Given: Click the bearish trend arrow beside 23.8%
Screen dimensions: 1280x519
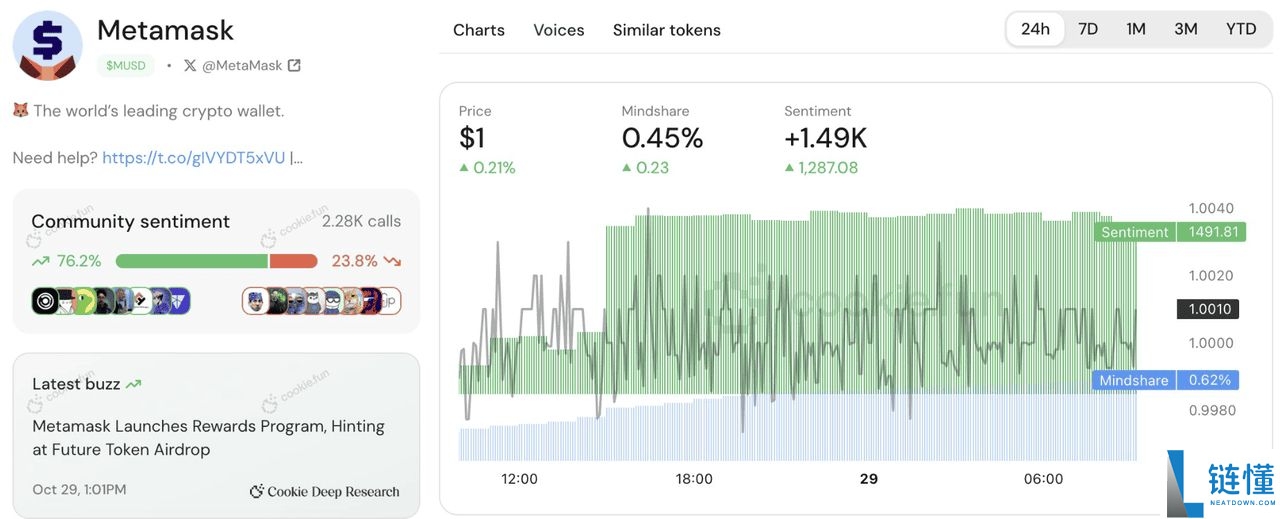Looking at the screenshot, I should [392, 261].
